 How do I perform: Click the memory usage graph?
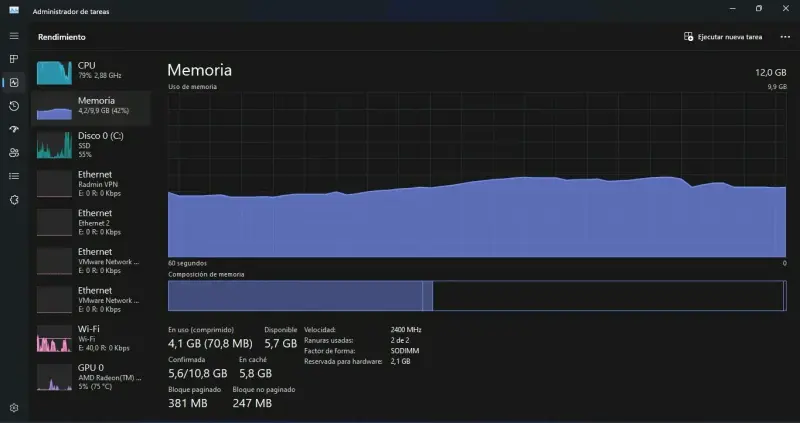[477, 175]
